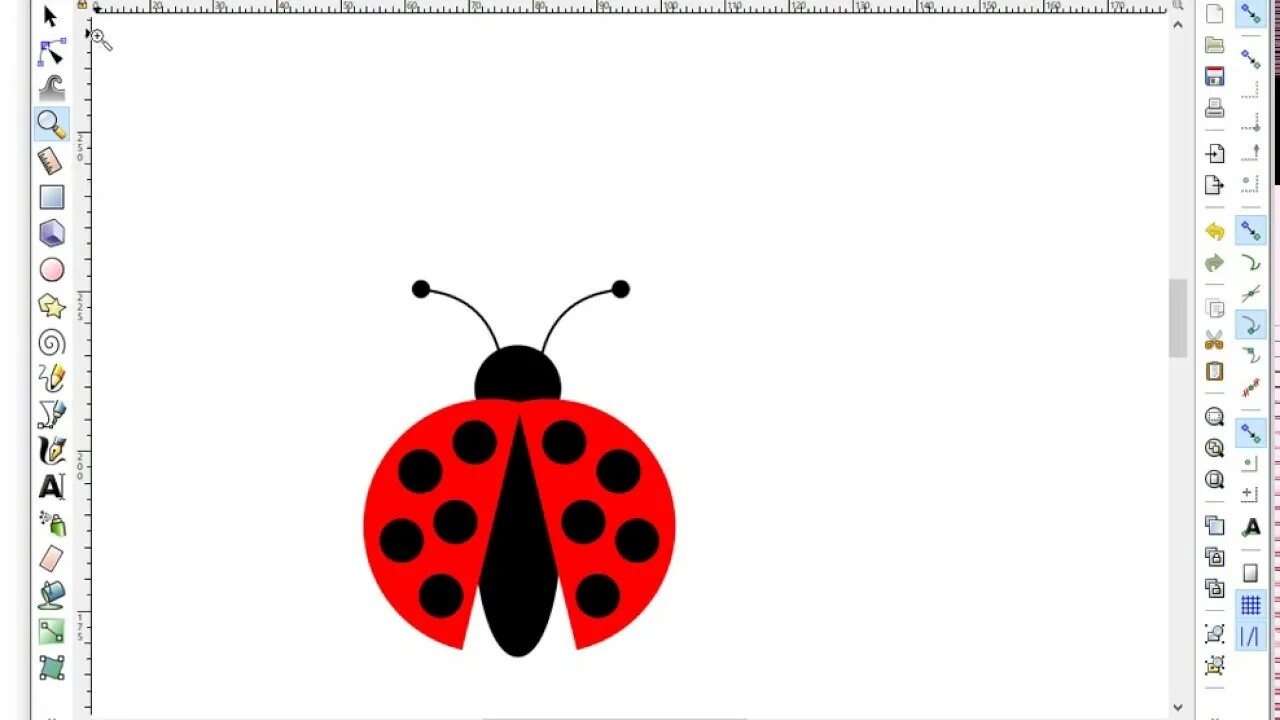The height and width of the screenshot is (720, 1280).
Task: Toggle snap midpoints of bounding box edges
Action: click(1251, 153)
